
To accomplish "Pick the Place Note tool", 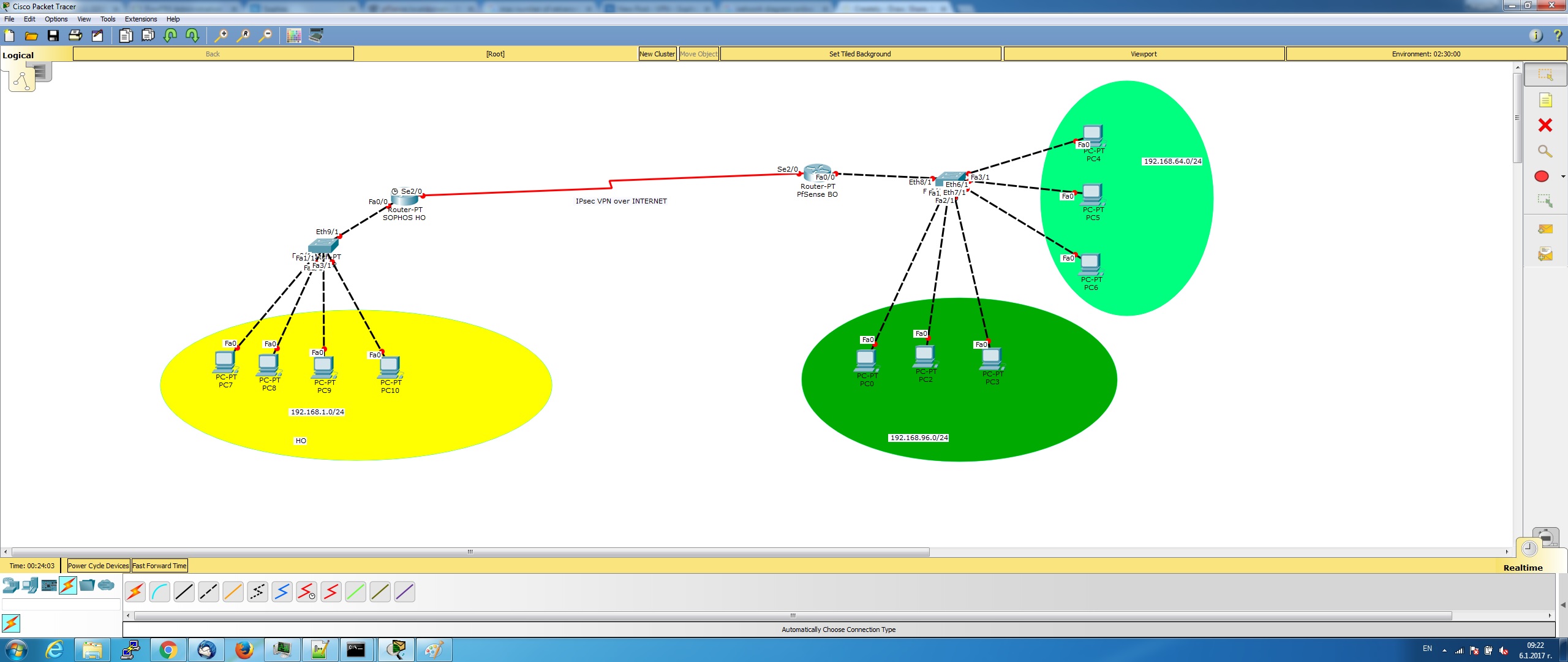I will point(1545,100).
